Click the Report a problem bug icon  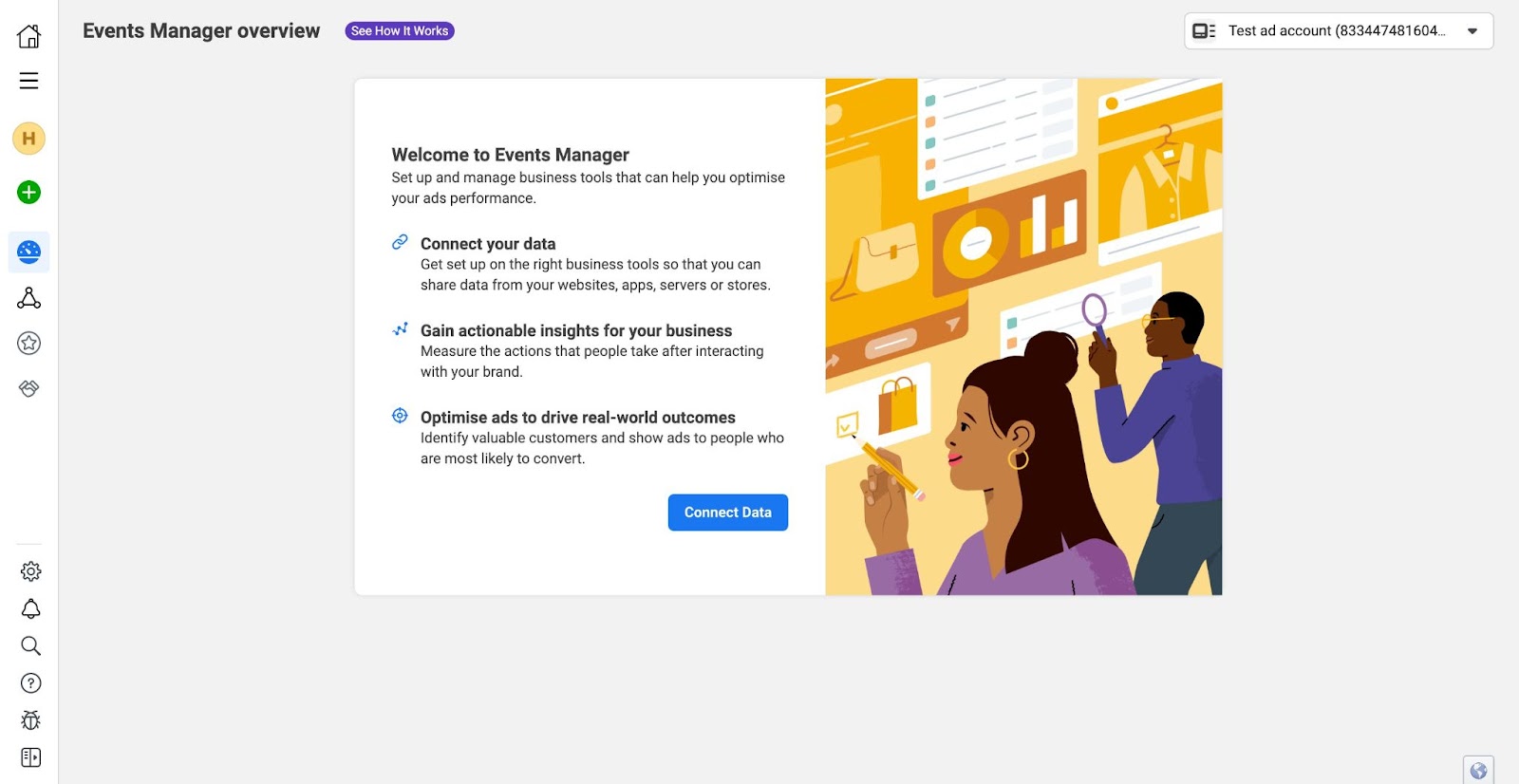31,720
